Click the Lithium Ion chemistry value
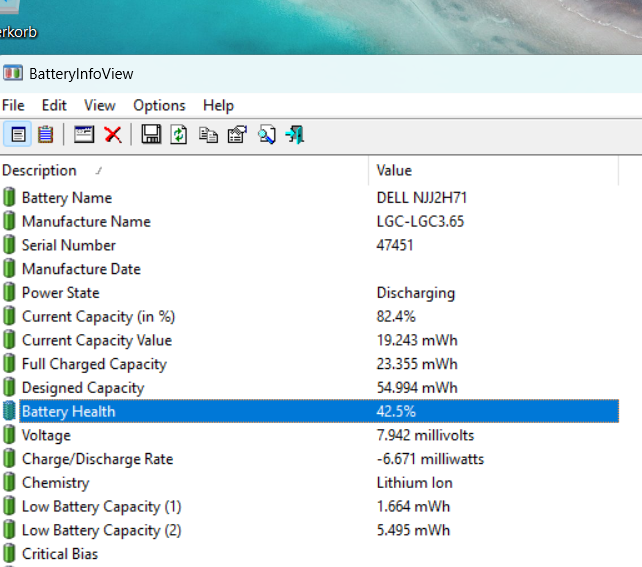Image resolution: width=642 pixels, height=567 pixels. pyautogui.click(x=415, y=483)
